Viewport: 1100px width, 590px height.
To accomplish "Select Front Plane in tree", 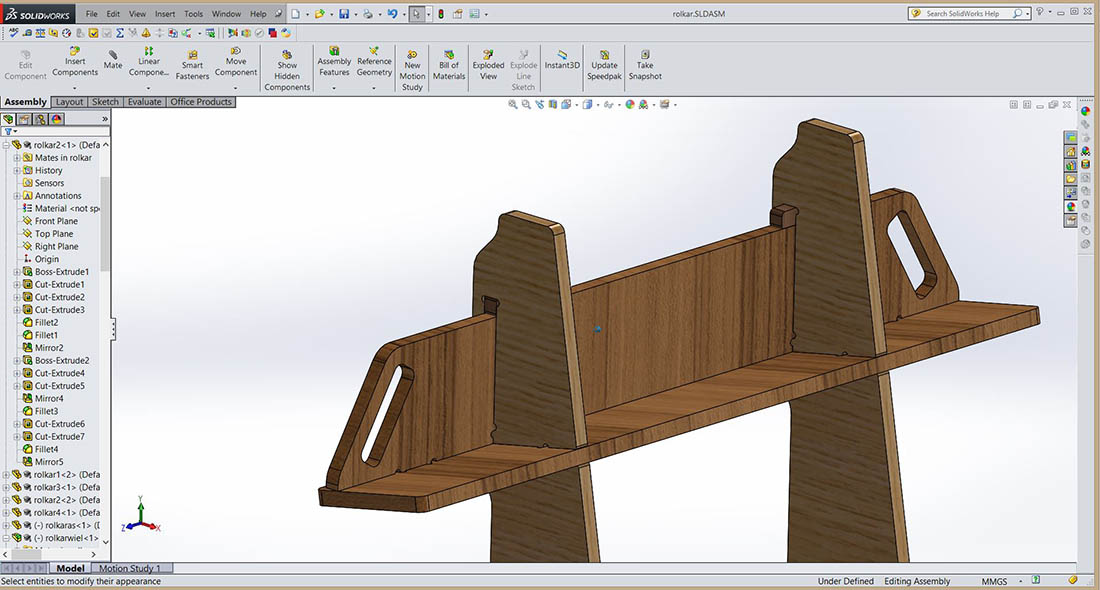I will click(x=56, y=221).
